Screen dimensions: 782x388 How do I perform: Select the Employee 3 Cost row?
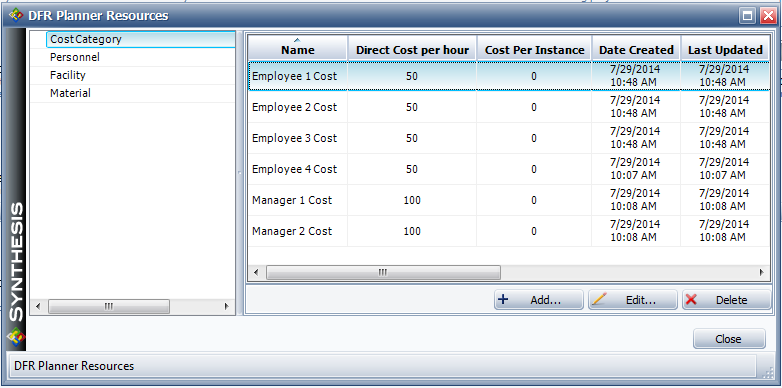tap(509, 138)
